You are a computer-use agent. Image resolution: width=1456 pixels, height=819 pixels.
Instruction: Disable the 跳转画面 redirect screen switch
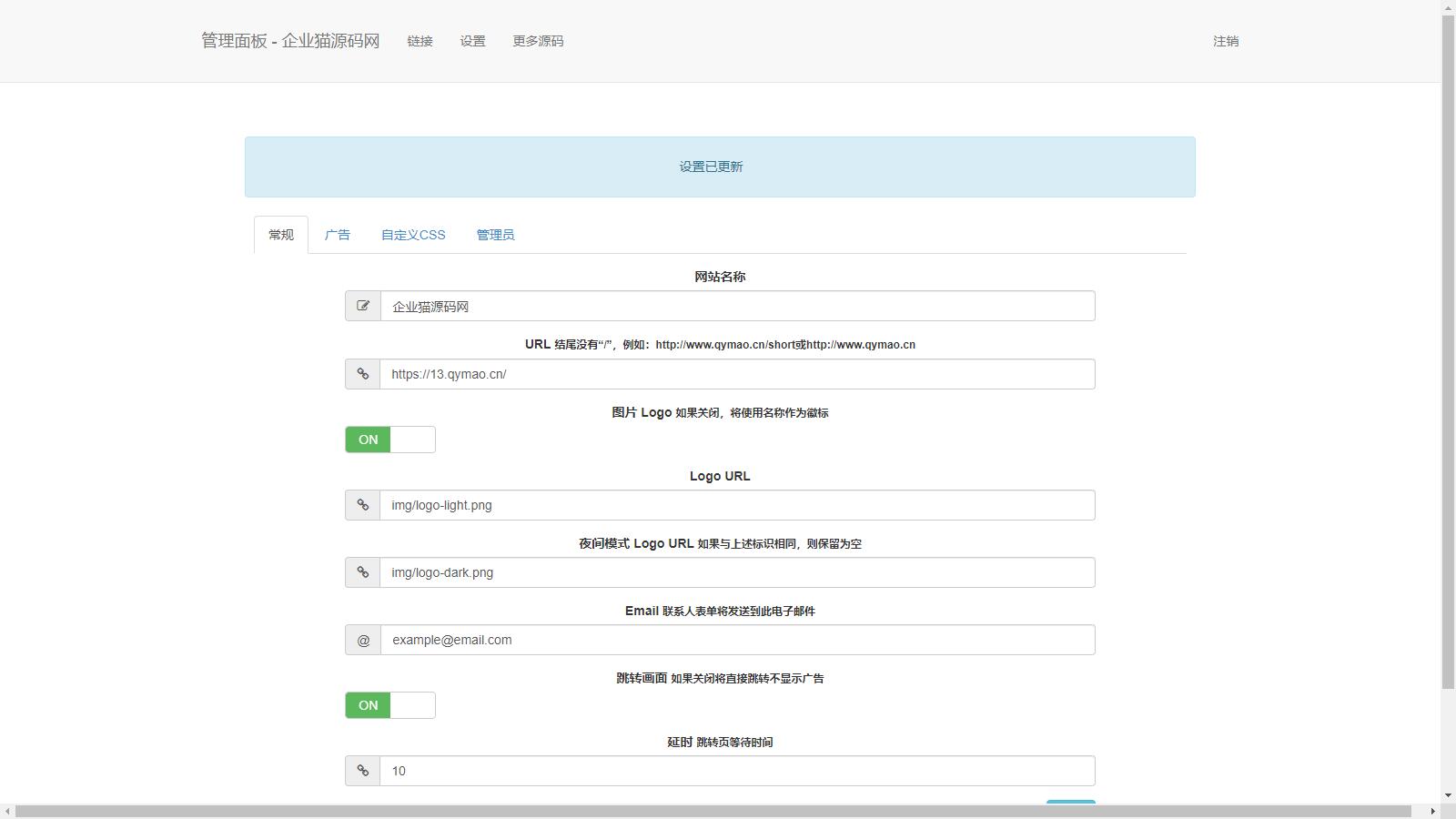coord(390,705)
